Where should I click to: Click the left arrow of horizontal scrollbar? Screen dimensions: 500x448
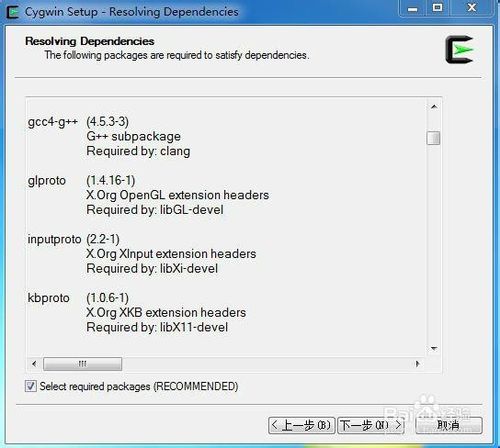(x=34, y=364)
